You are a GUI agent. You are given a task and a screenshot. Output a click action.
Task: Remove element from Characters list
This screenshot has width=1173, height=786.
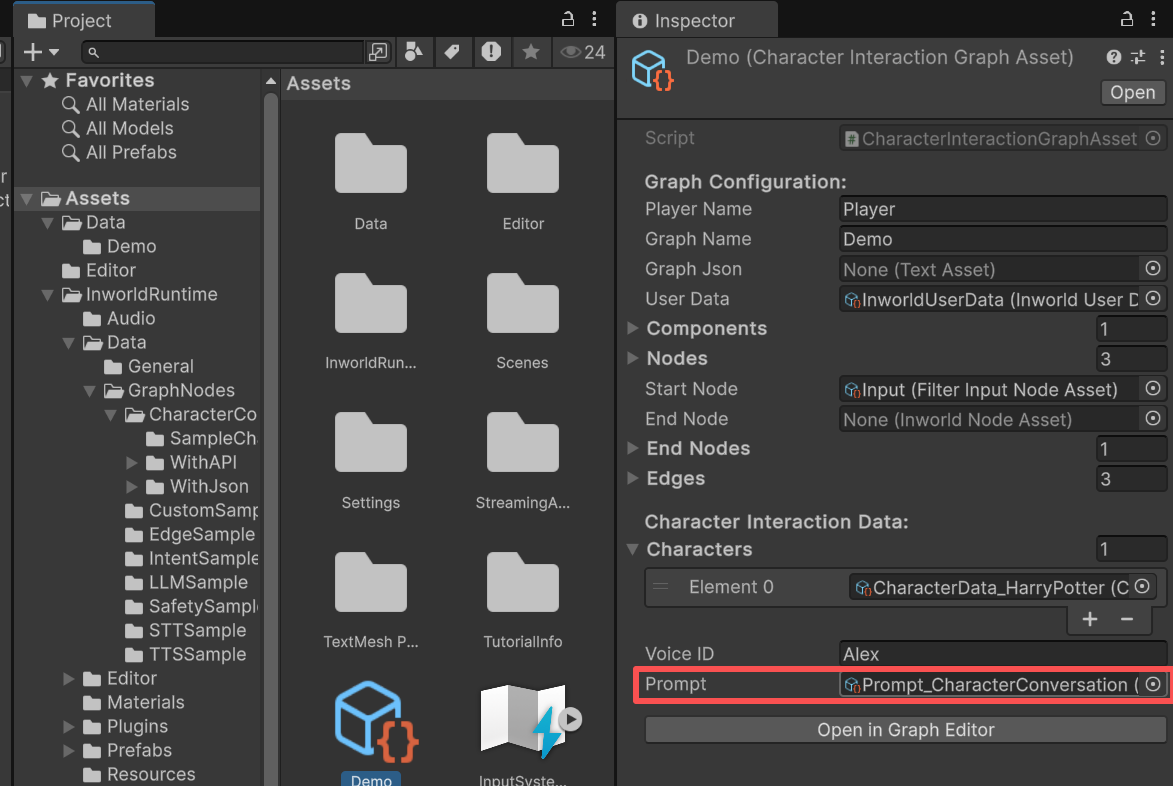click(1127, 619)
